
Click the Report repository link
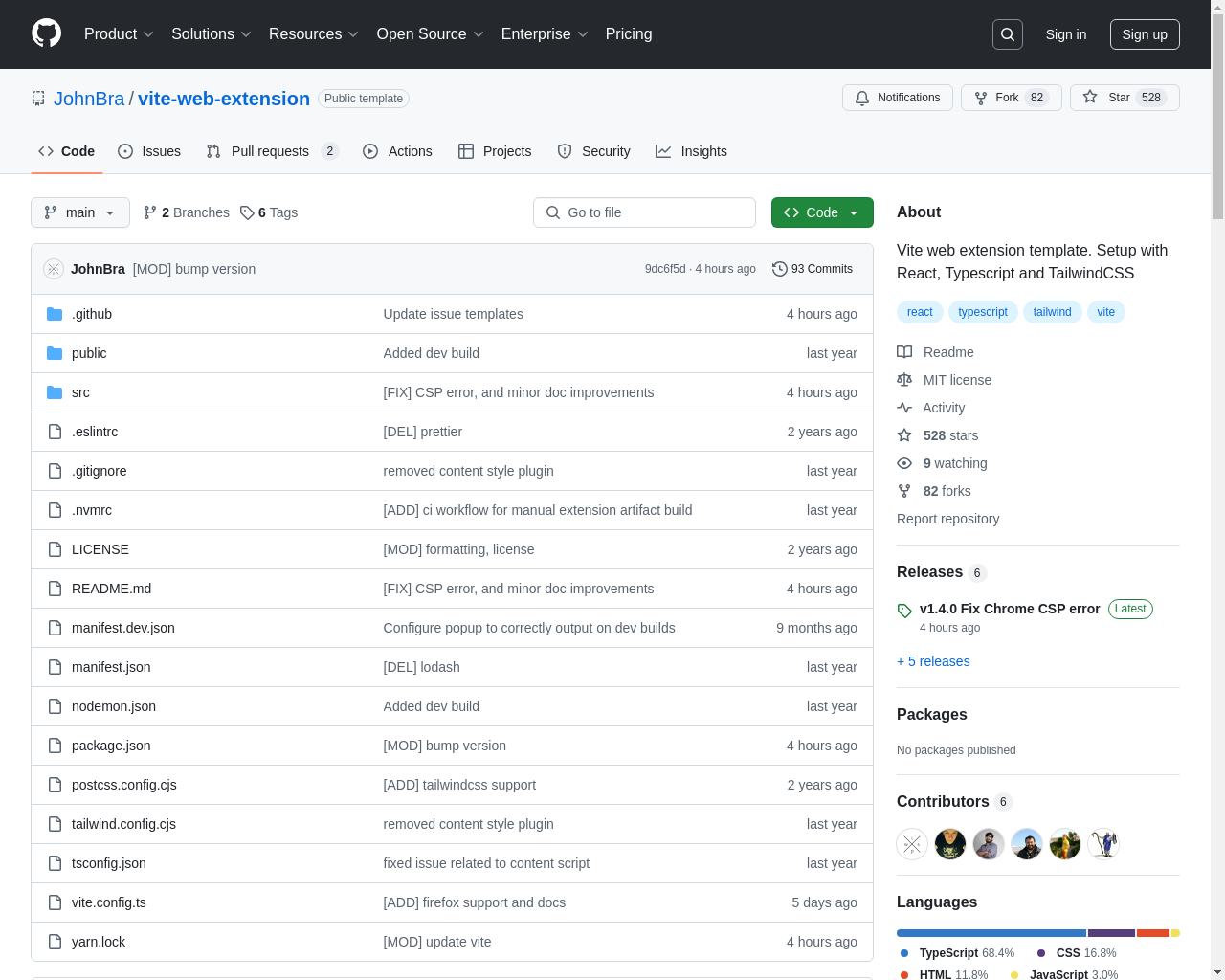tap(947, 519)
